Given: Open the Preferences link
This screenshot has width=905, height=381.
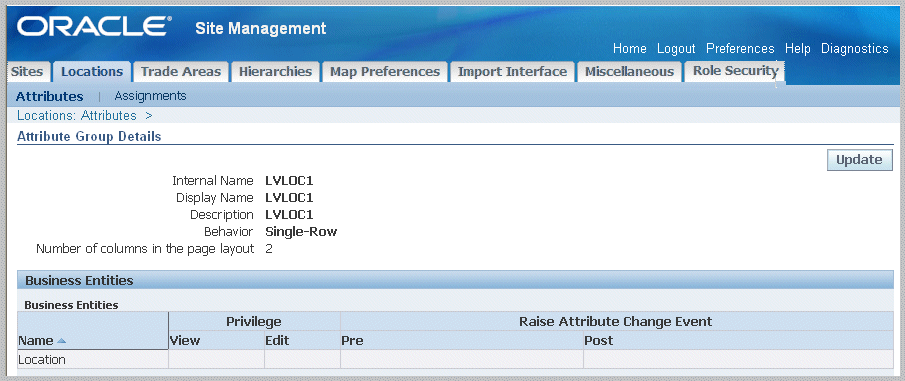Looking at the screenshot, I should (x=740, y=48).
